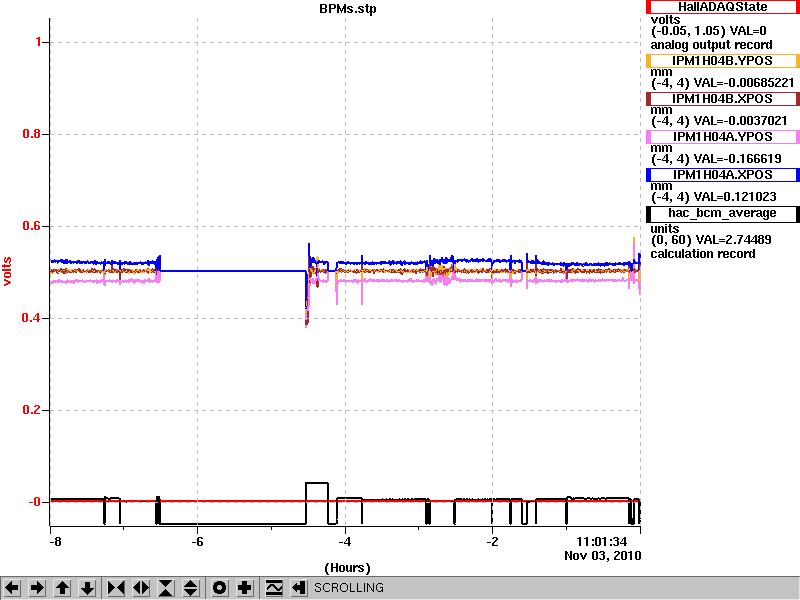800x600 pixels.
Task: Click the horizontal outward-arrows zoom icon
Action: click(x=141, y=588)
